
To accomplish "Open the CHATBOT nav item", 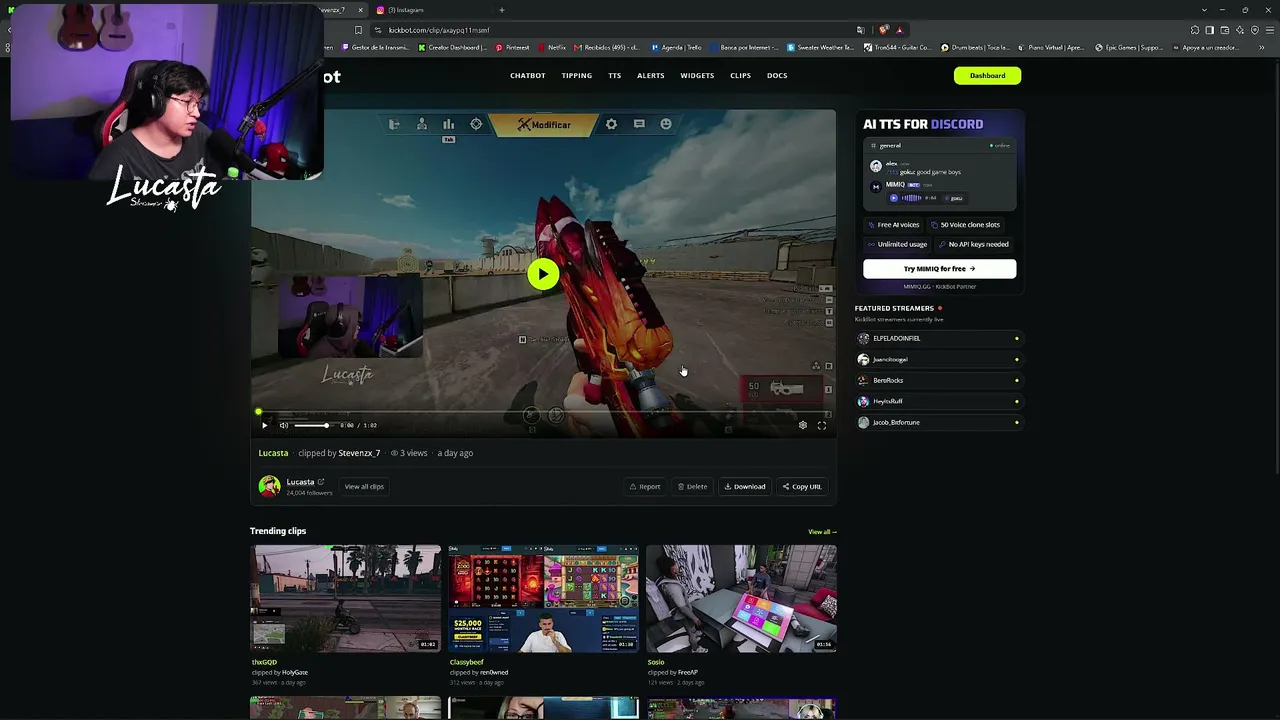I will point(528,75).
